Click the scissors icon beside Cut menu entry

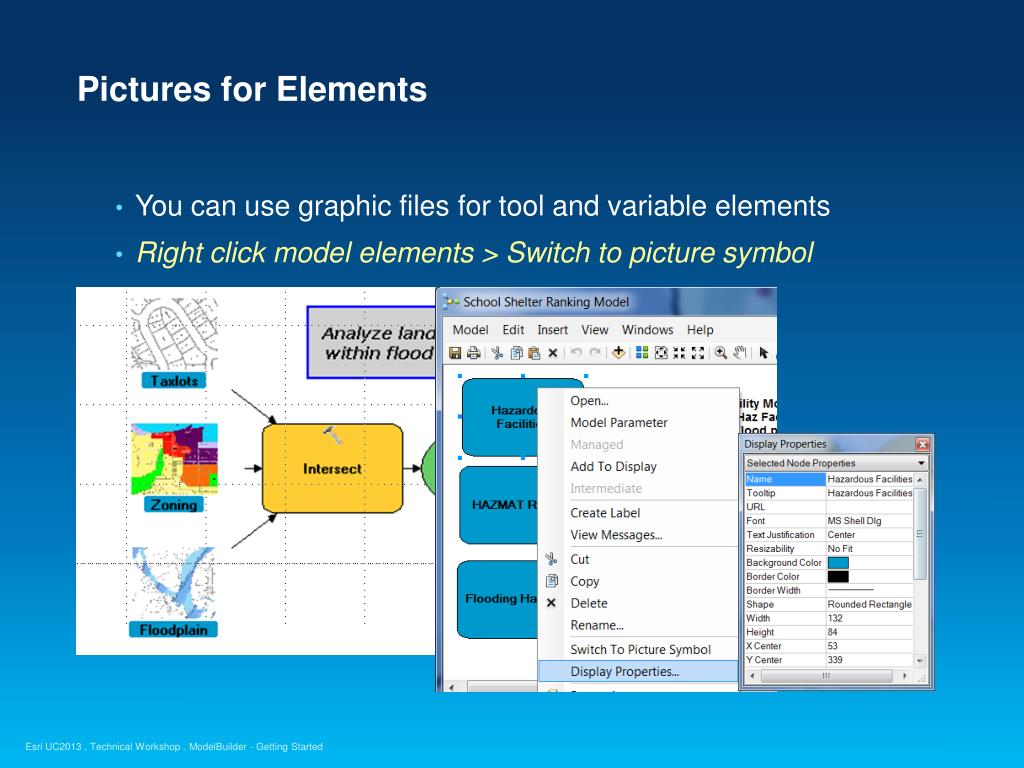[551, 559]
